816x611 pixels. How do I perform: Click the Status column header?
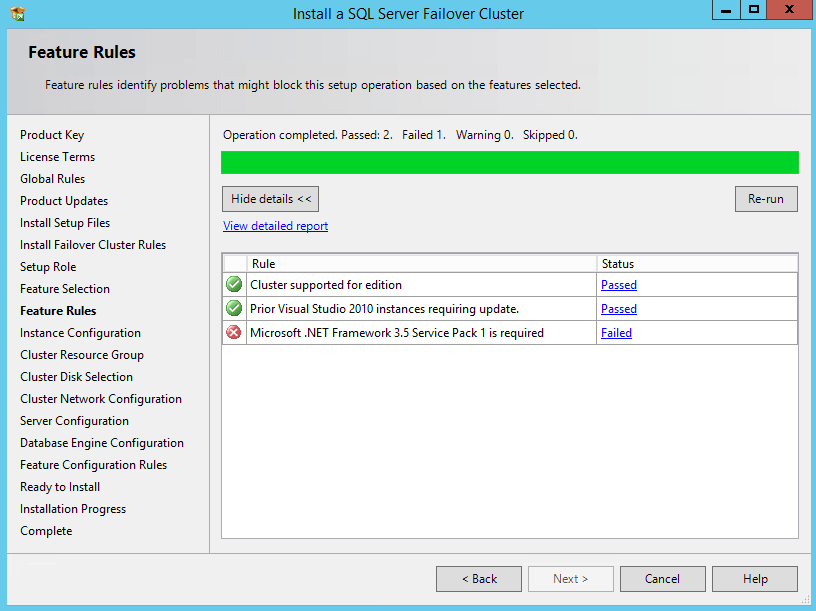point(617,263)
